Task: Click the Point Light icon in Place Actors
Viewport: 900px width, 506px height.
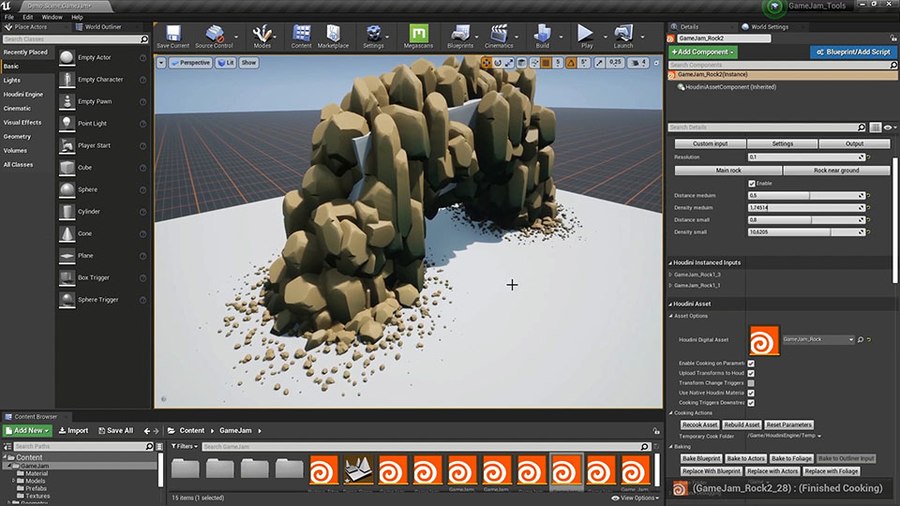Action: point(67,123)
